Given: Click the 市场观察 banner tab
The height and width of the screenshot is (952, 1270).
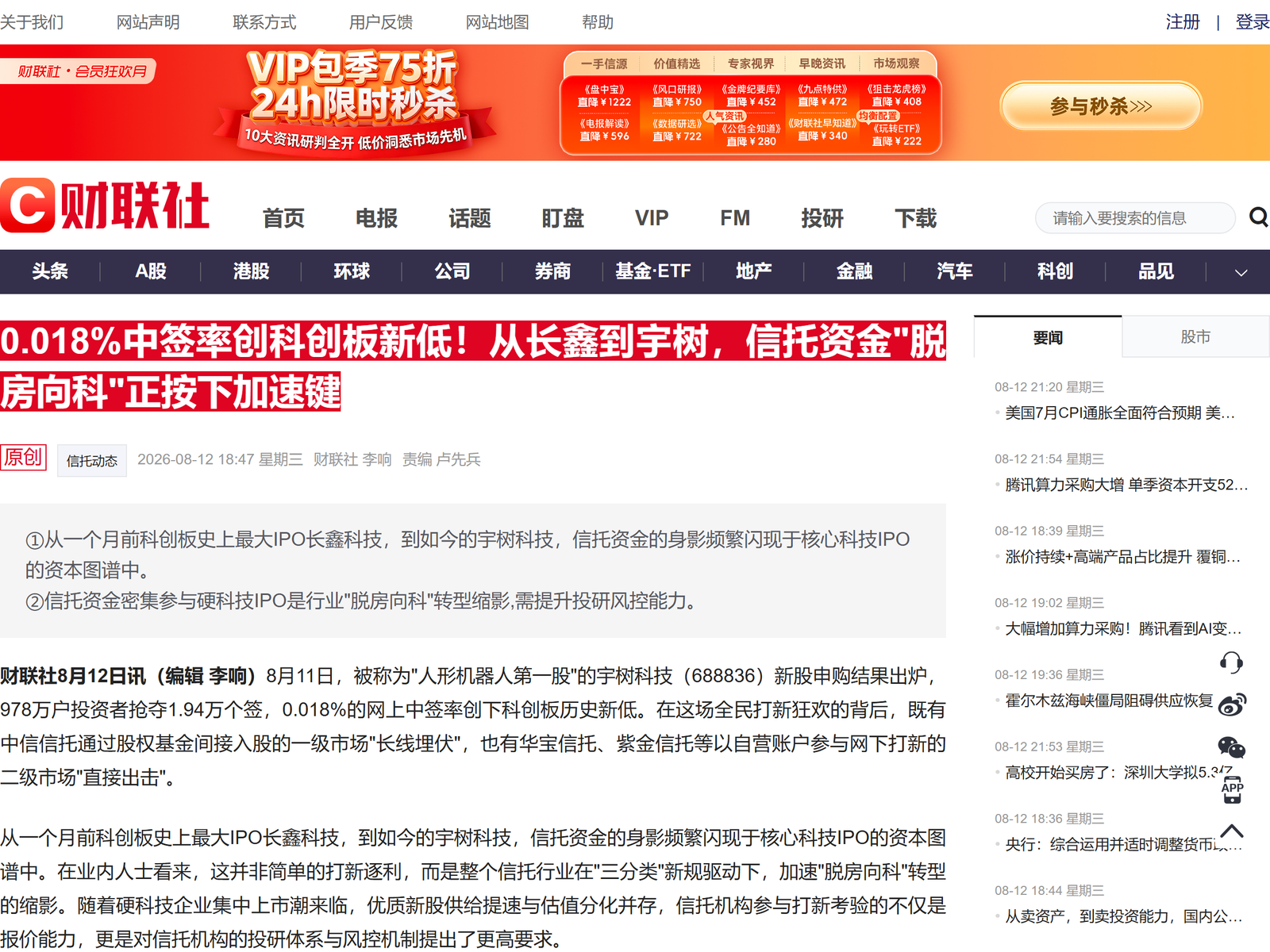Looking at the screenshot, I should (x=897, y=63).
